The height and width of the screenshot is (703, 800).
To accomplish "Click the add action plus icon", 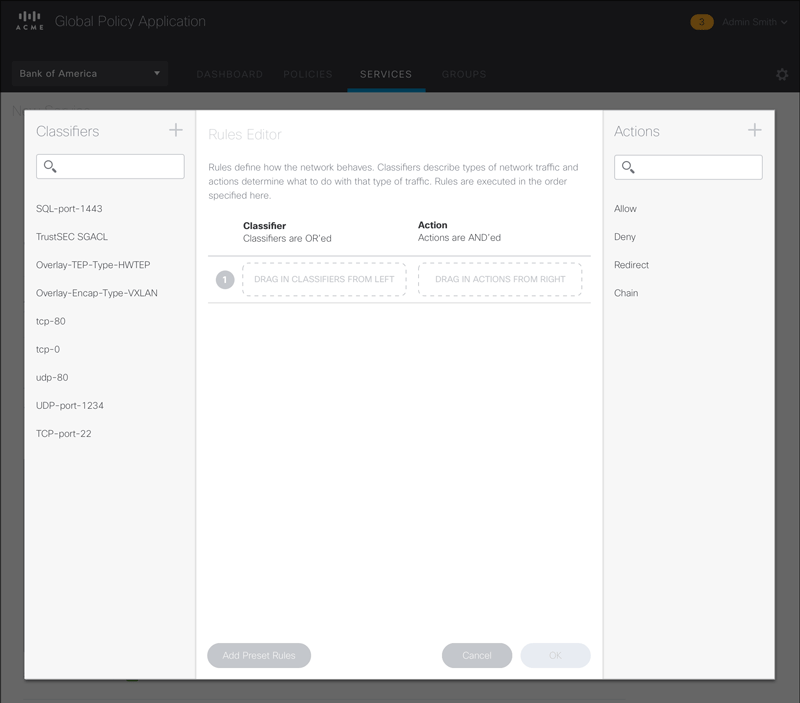I will point(754,130).
